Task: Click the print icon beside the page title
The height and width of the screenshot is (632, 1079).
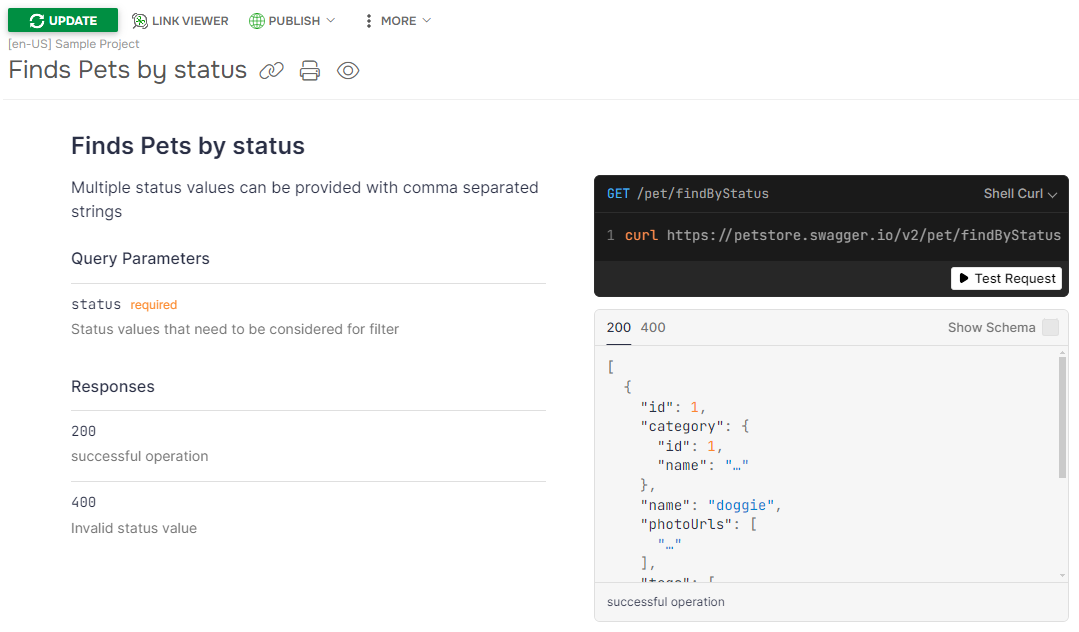Action: (309, 70)
